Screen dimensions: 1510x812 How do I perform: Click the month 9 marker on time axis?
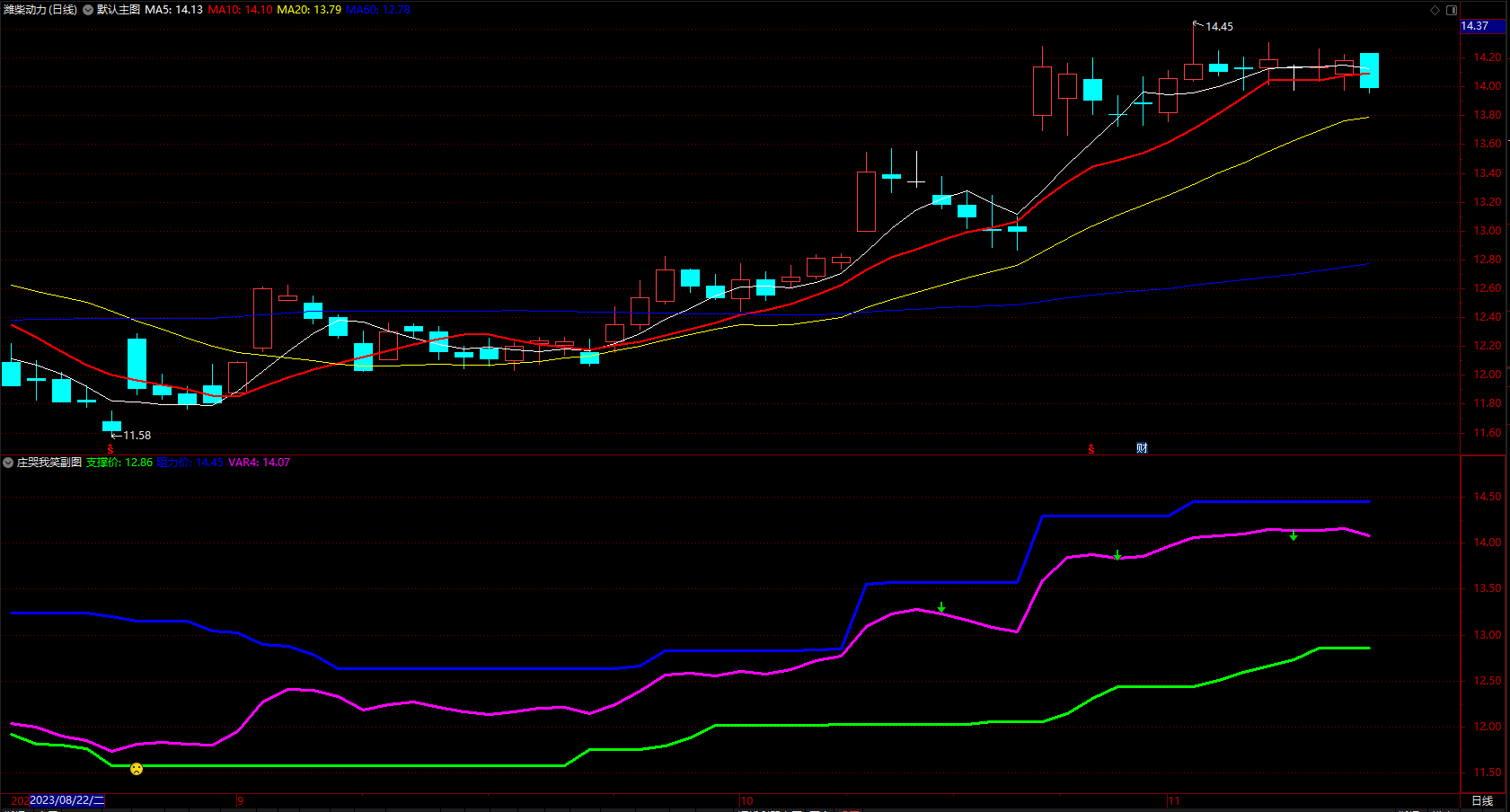pos(241,800)
